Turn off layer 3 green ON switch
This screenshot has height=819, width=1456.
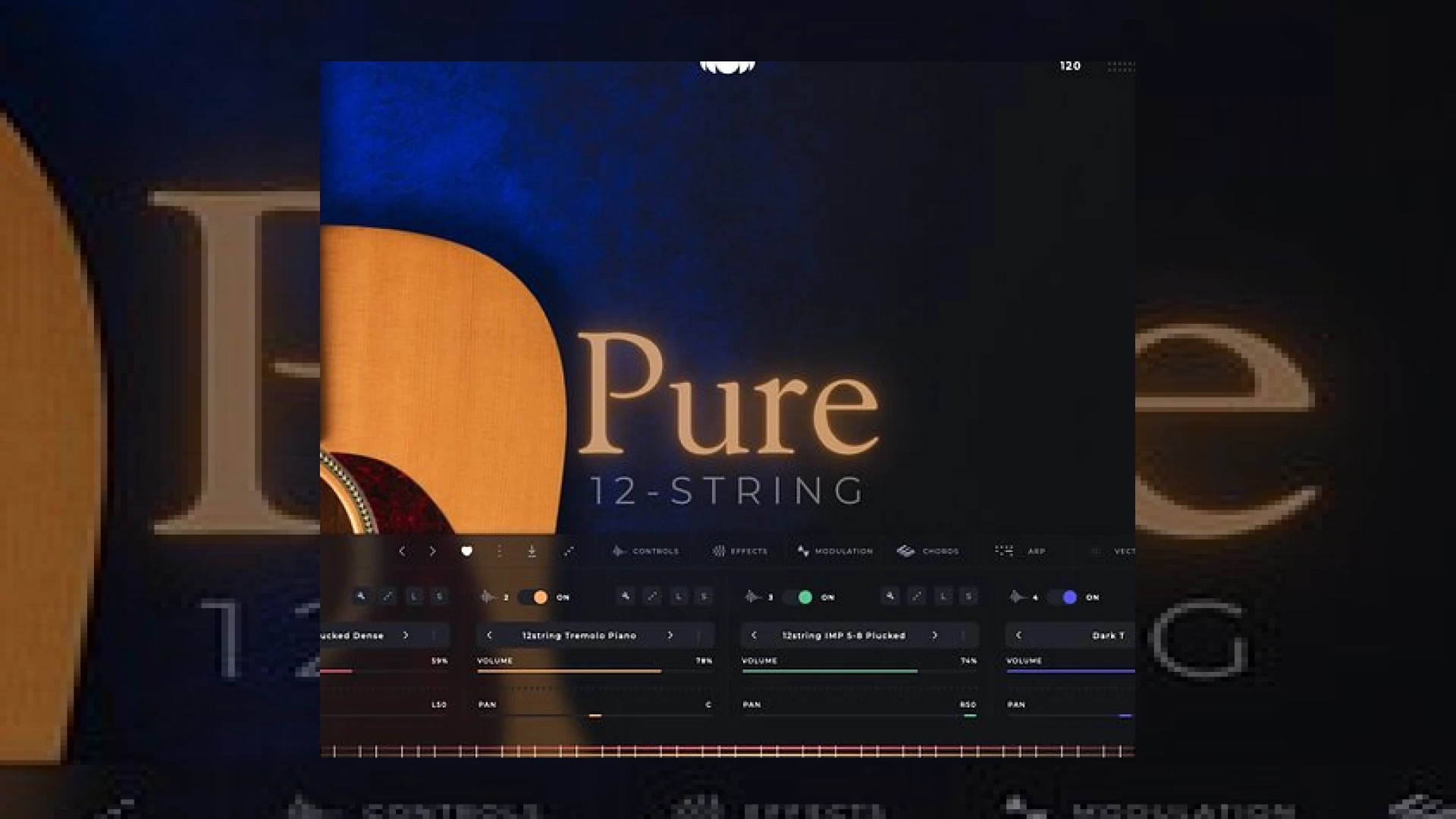click(x=799, y=598)
